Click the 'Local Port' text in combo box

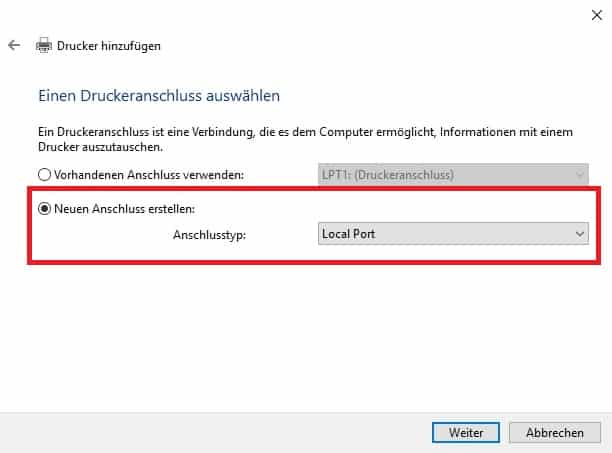click(349, 234)
